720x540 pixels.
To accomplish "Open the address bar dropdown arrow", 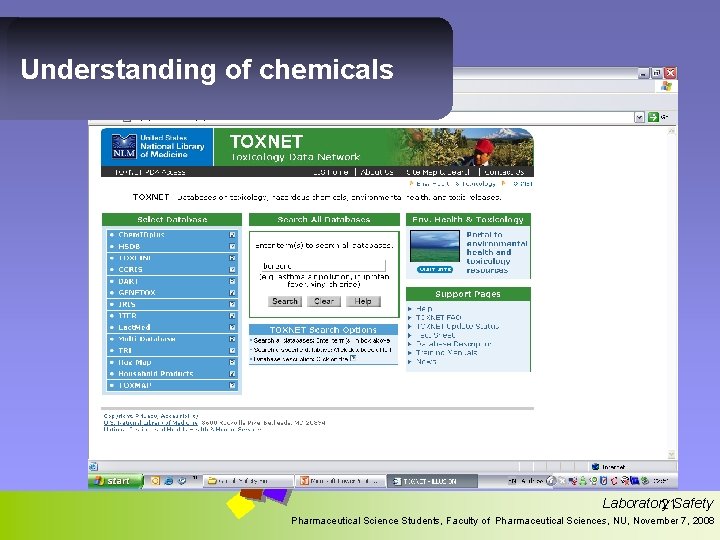I will [639, 117].
